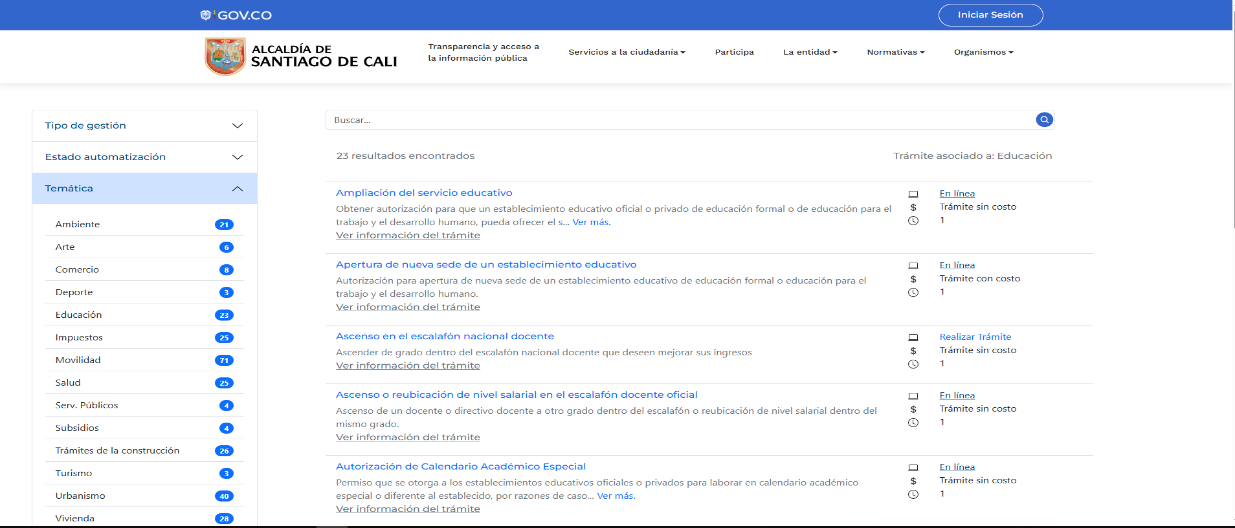The image size is (1235, 528).
Task: Click En línea link for Autorización de Calendario Académico
Action: pyautogui.click(x=957, y=467)
